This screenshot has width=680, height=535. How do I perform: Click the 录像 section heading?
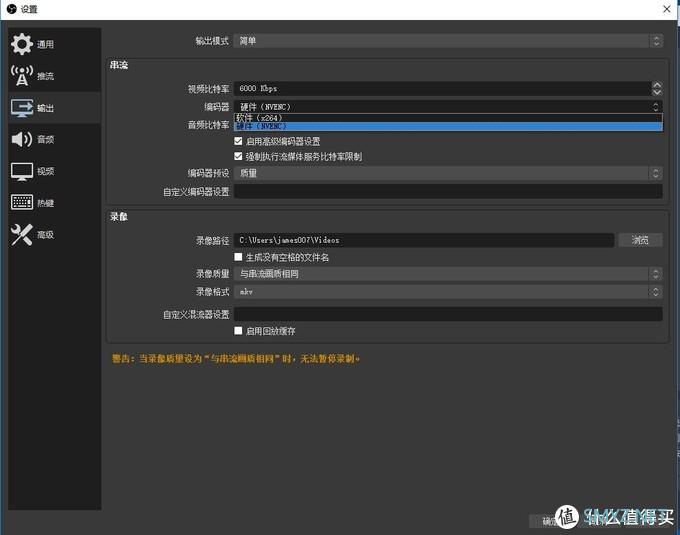118,217
